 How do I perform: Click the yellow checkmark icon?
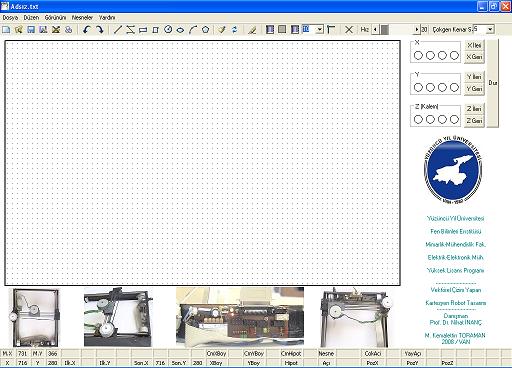tap(222, 30)
